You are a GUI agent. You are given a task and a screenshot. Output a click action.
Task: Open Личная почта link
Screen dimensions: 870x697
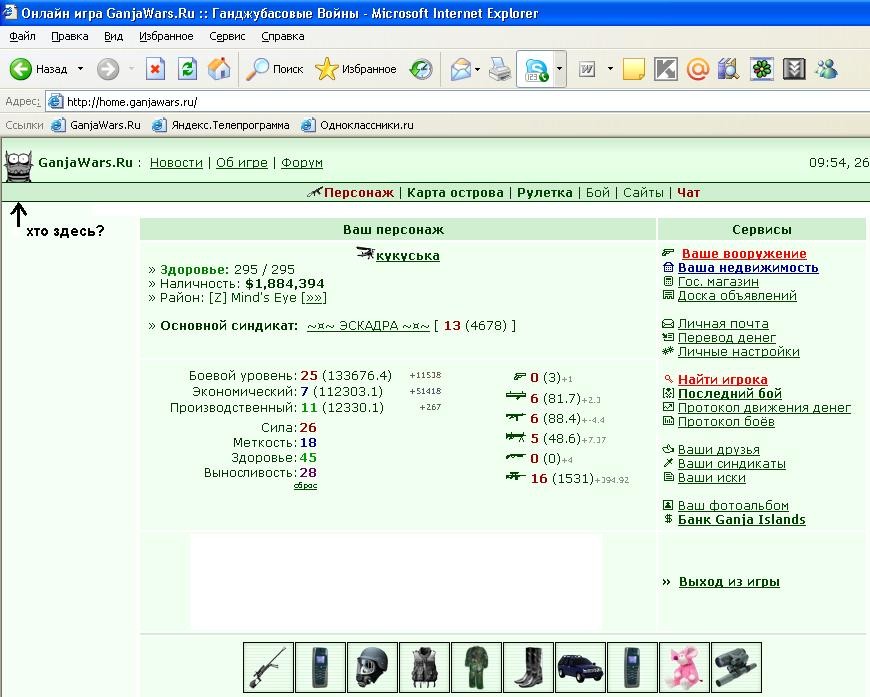tap(723, 324)
